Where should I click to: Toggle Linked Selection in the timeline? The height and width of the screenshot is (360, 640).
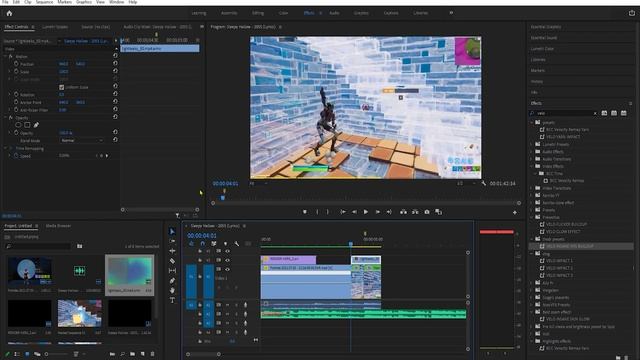coord(213,244)
